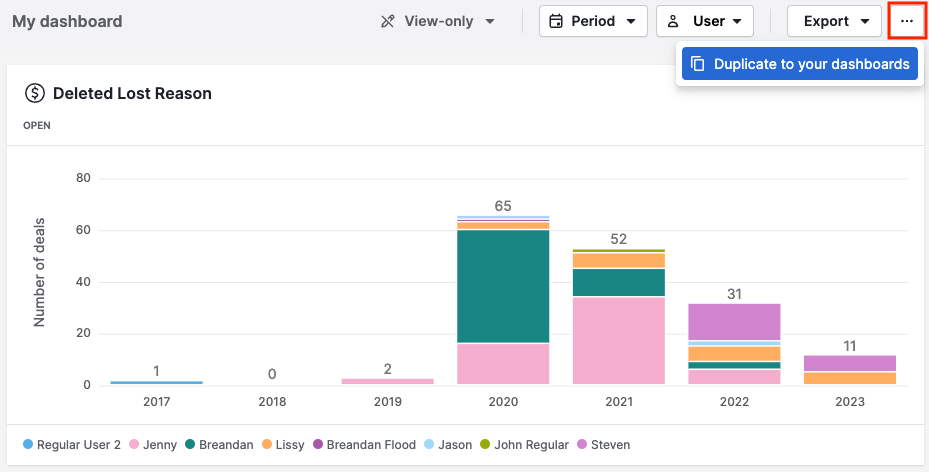This screenshot has height=472, width=929.
Task: Click the dollar sign icon beside Deleted Lost Reason
Action: (35, 93)
